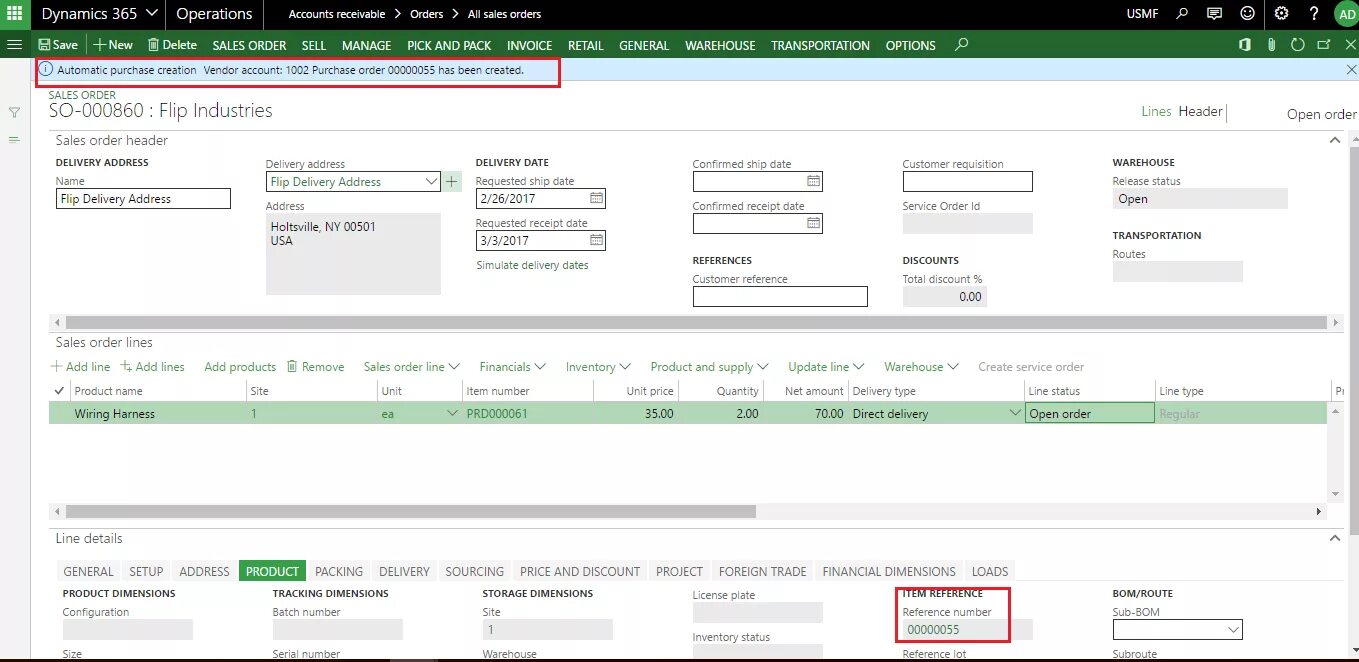Toggle the select-all checkmark in grid header
Image resolution: width=1359 pixels, height=662 pixels.
59,391
